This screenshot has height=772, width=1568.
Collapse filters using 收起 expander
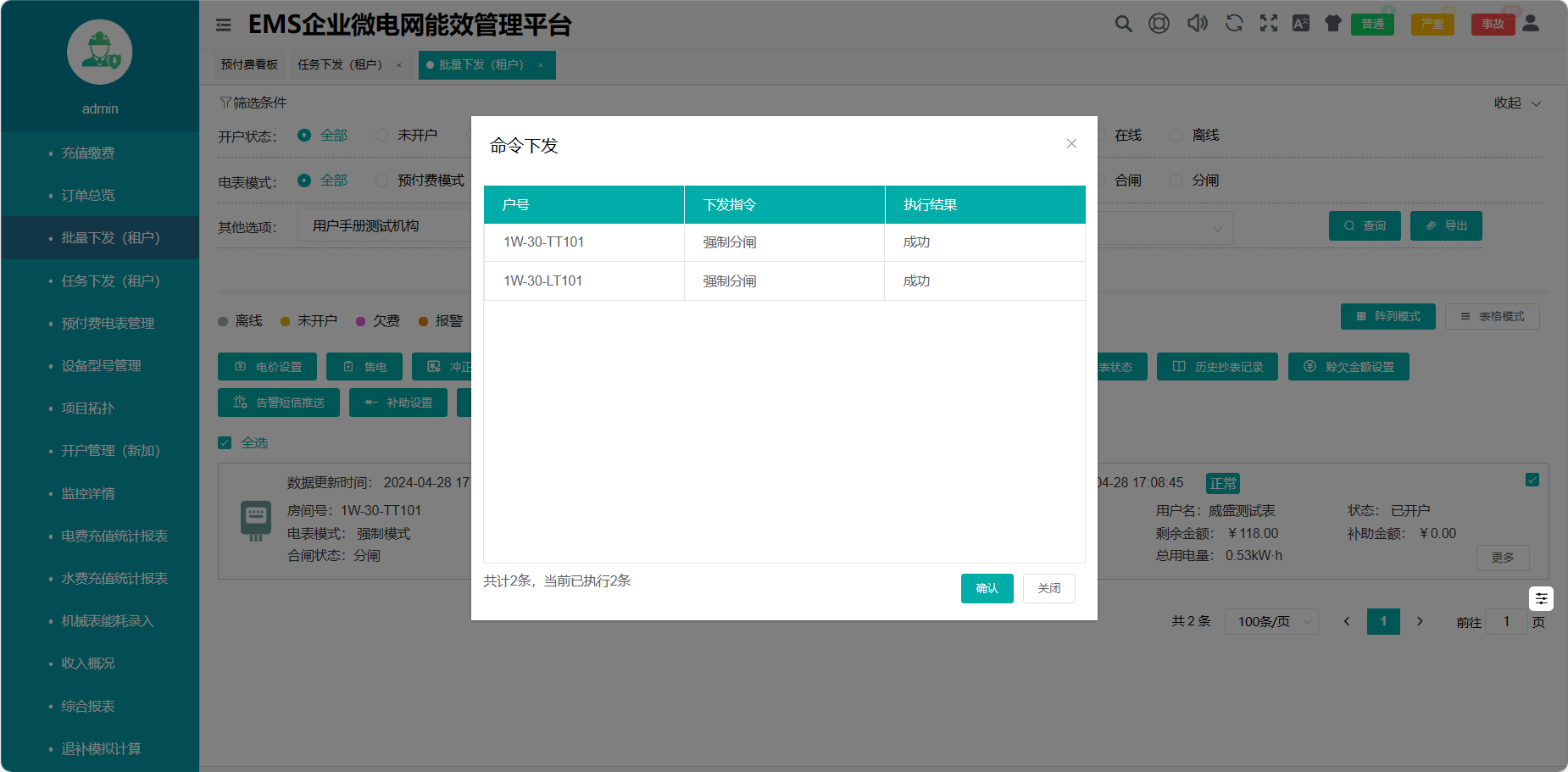[x=1517, y=103]
